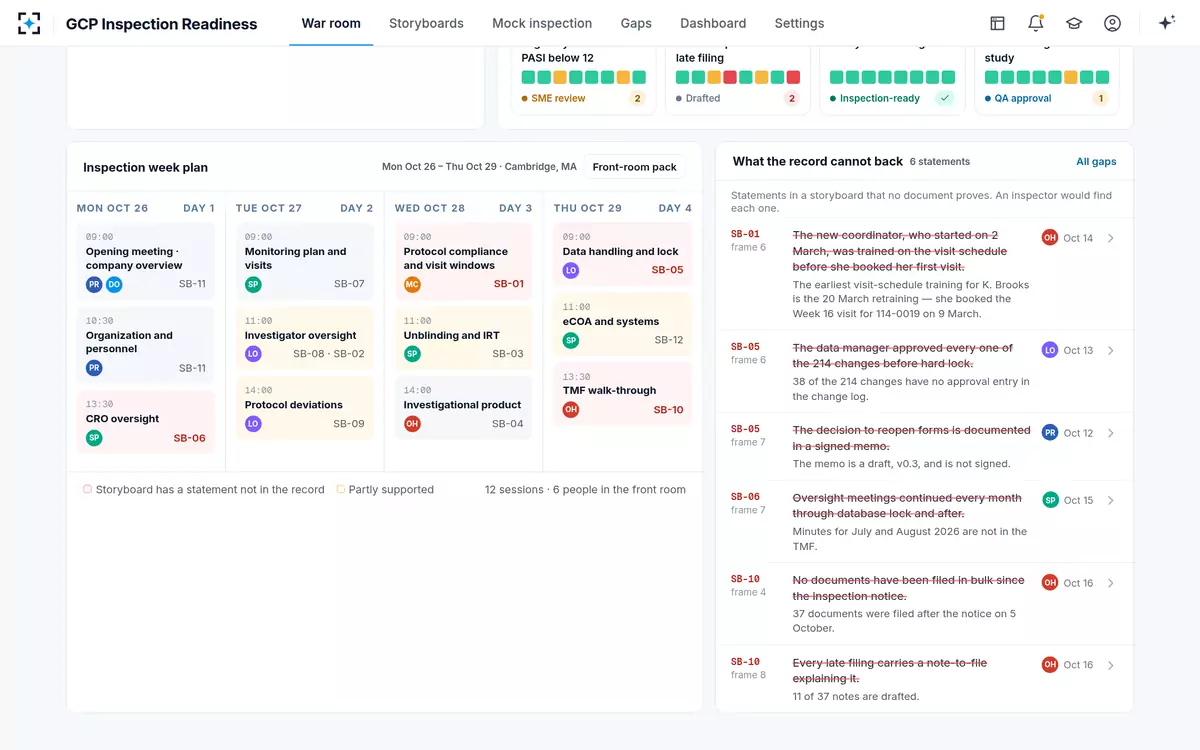This screenshot has width=1200, height=750.
Task: Click the Inspection-ready checkmark badge
Action: tap(944, 98)
